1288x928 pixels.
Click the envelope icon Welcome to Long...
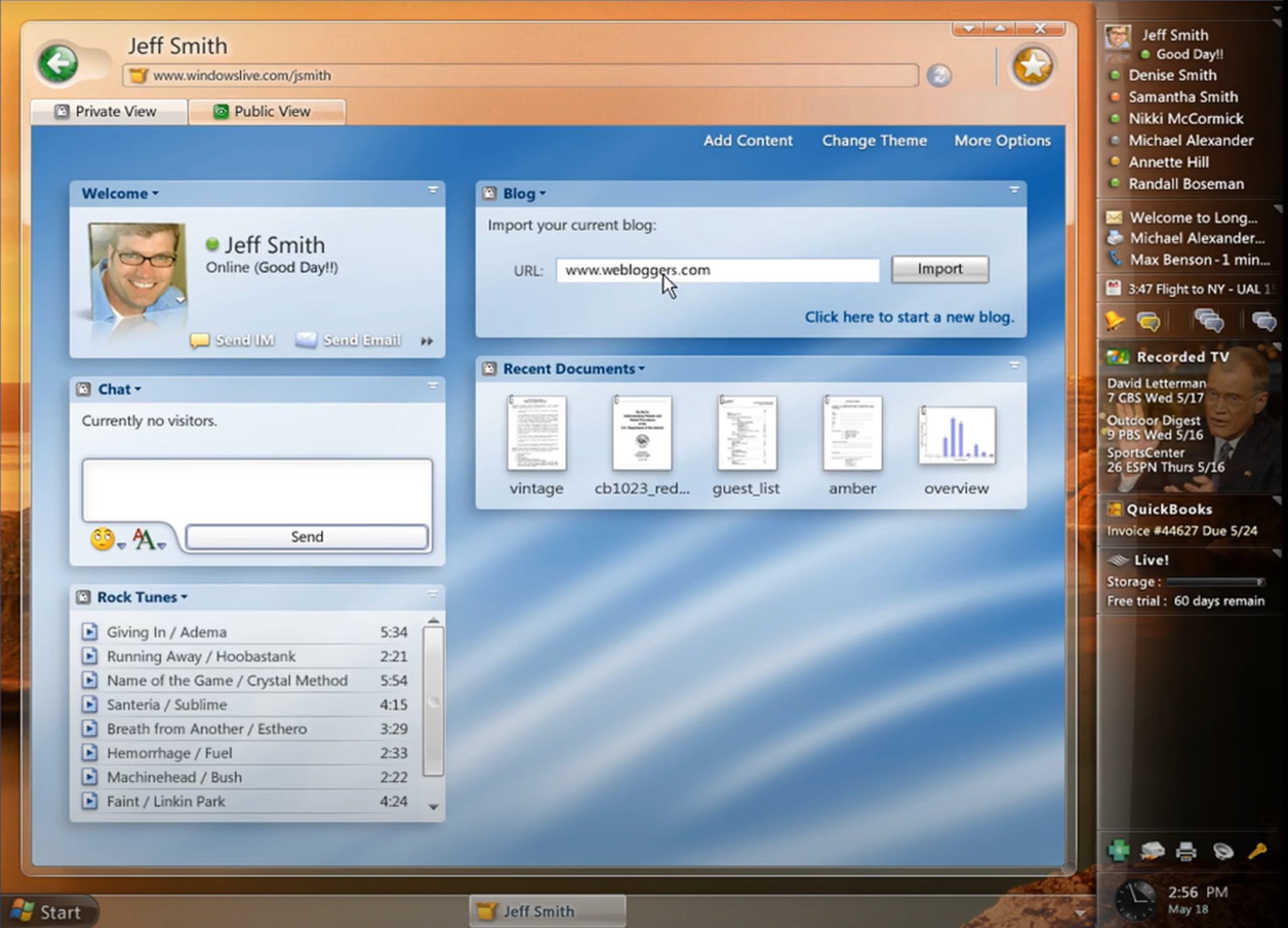1114,218
